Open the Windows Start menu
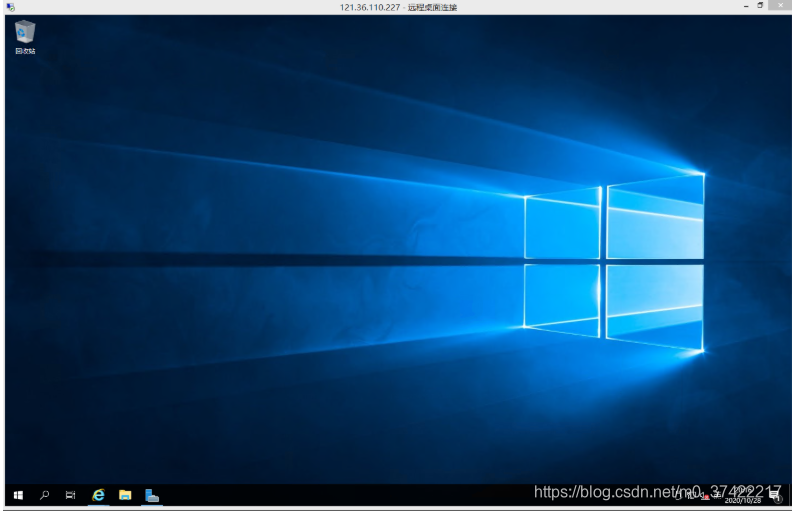Screen dimensions: 792x511 click(18, 495)
